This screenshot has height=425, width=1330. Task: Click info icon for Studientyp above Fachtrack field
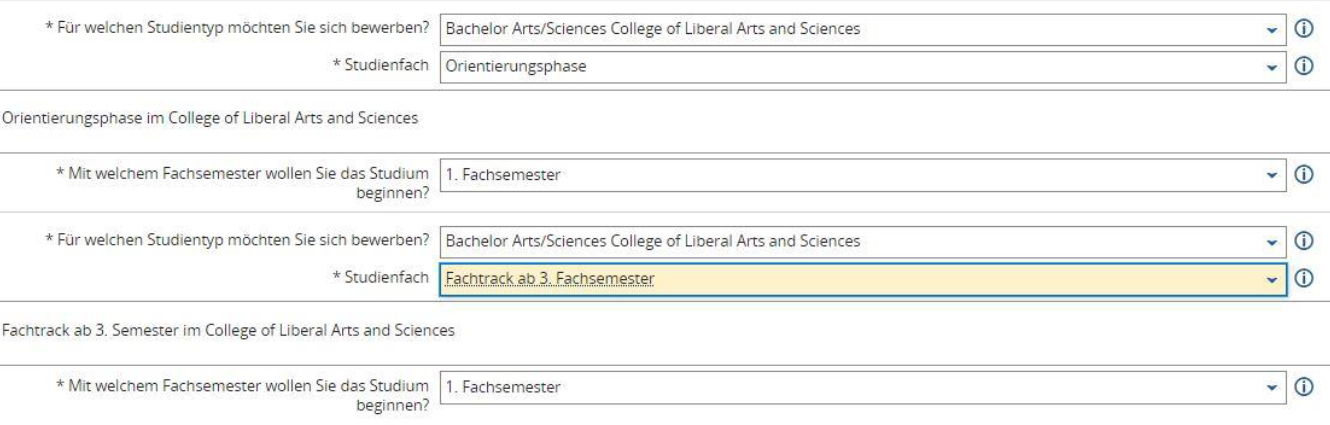(x=1303, y=240)
